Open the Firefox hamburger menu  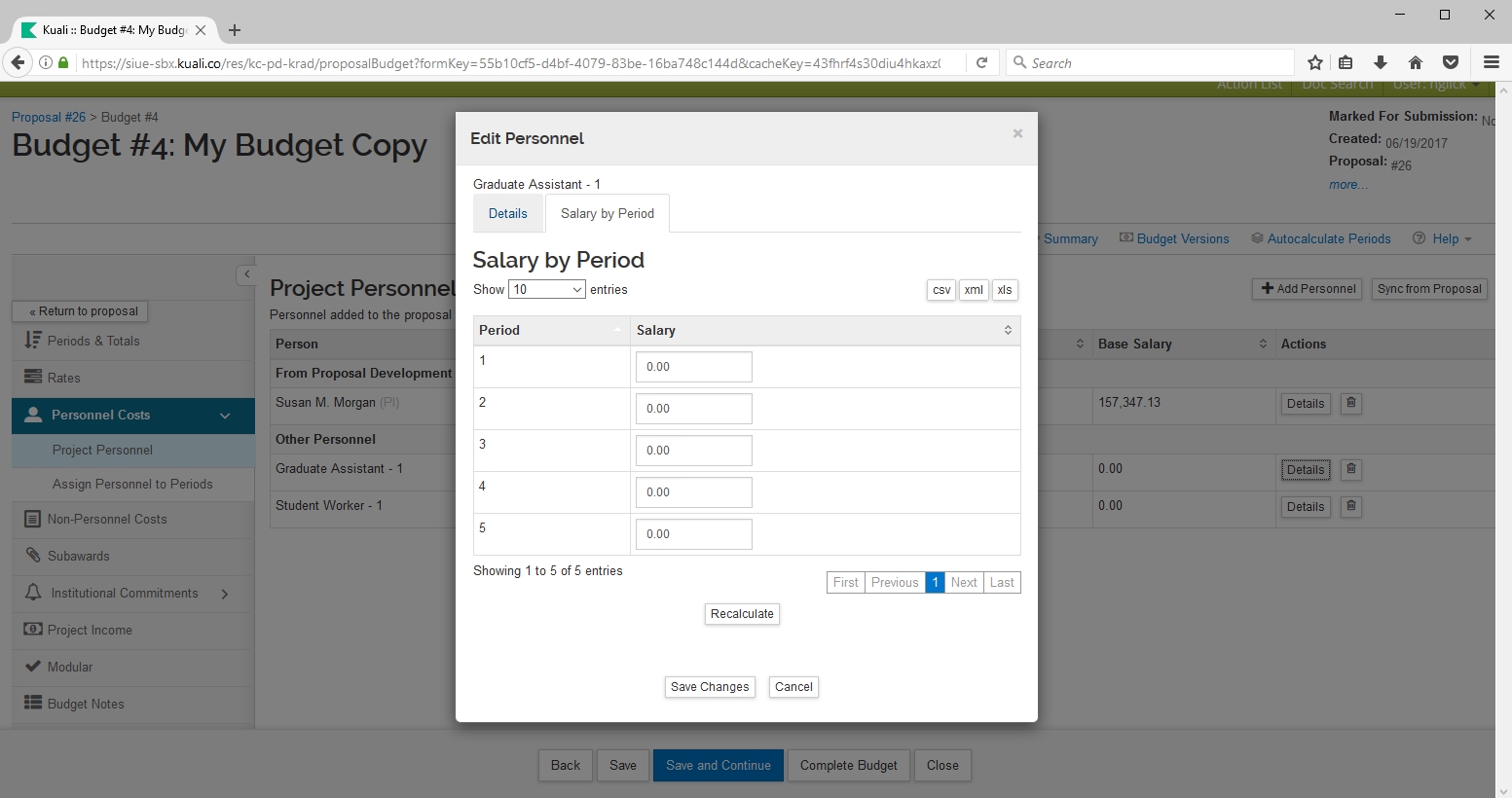1491,62
